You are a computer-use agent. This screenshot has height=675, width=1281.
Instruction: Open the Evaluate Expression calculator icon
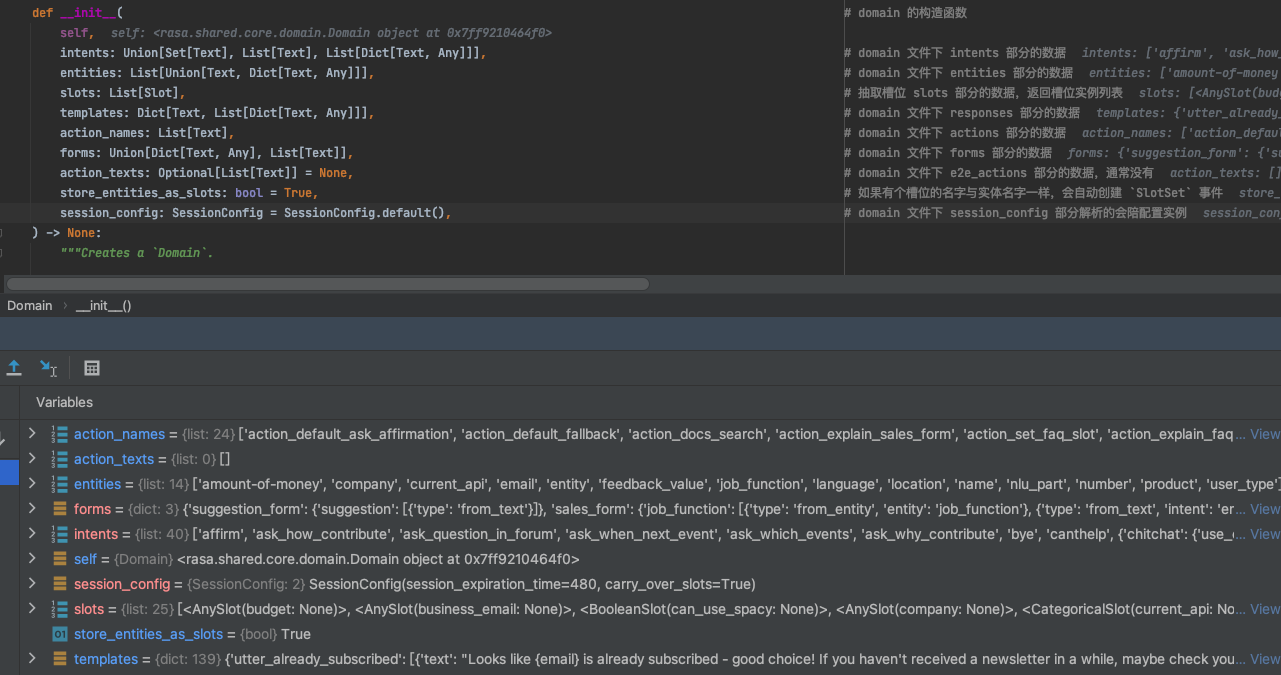click(92, 368)
